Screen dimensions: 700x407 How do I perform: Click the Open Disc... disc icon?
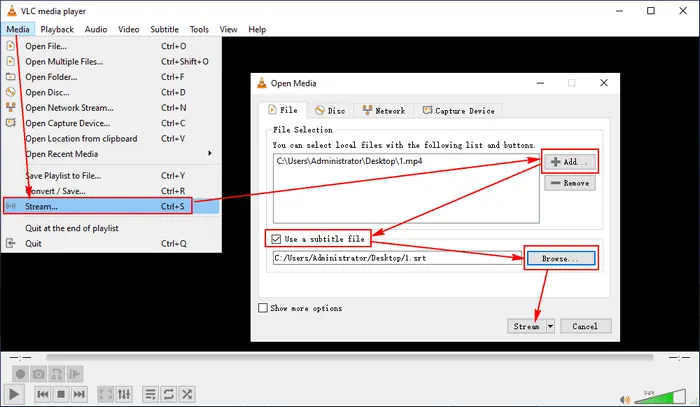10,92
